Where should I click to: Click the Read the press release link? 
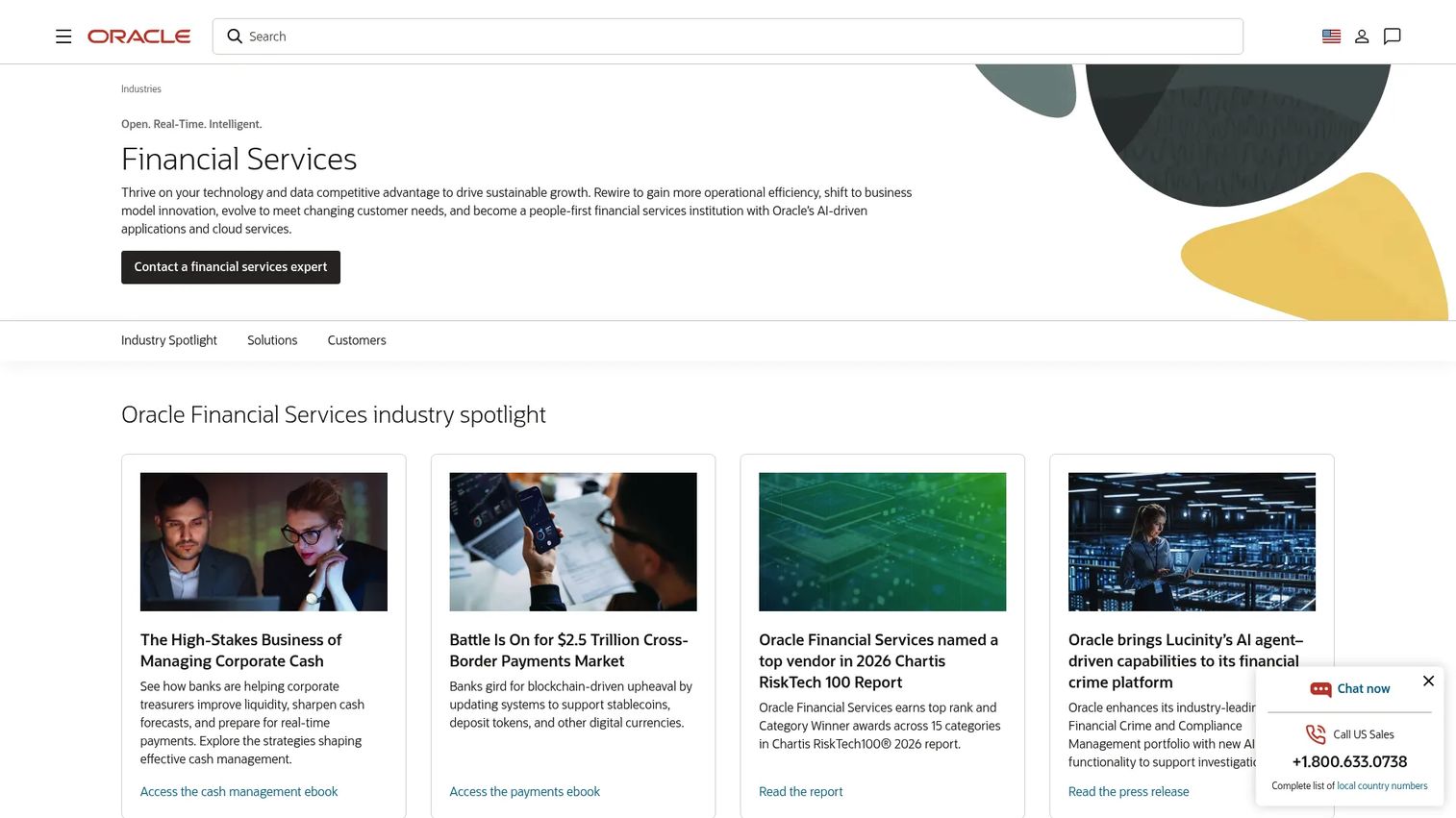coord(1129,792)
